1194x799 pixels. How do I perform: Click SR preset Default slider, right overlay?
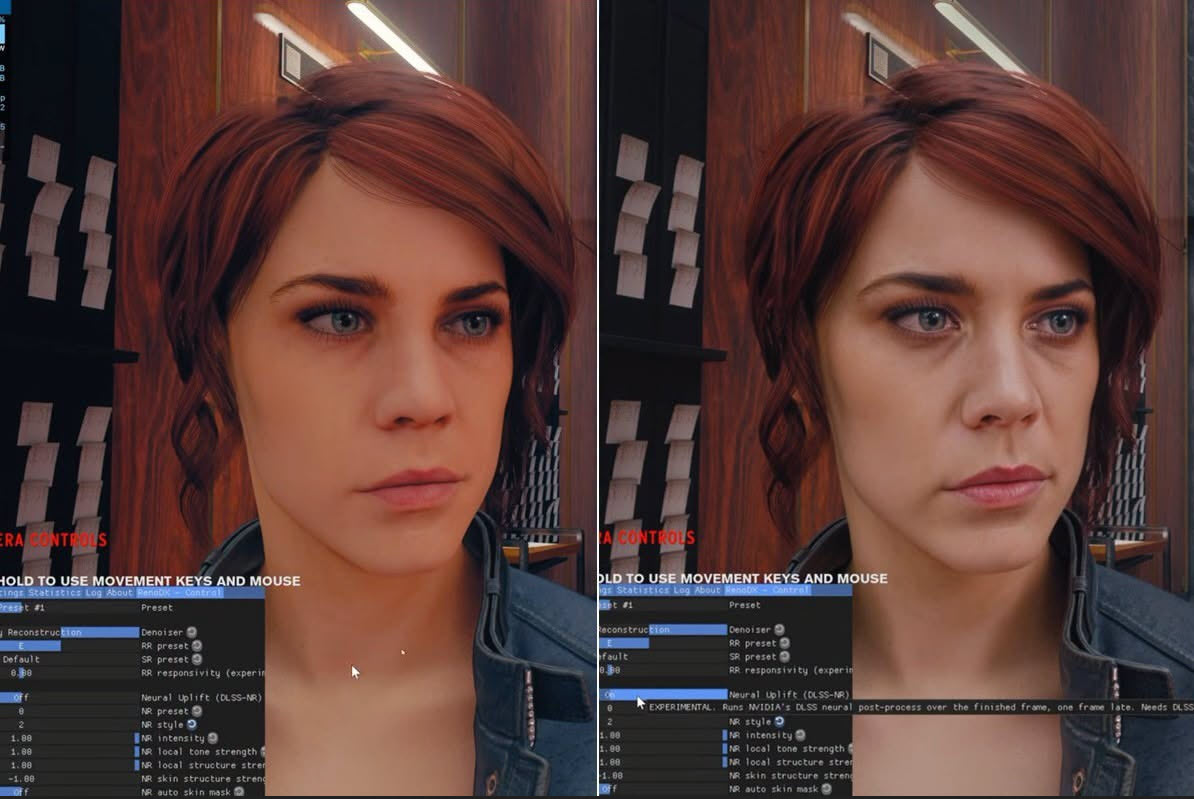(x=662, y=657)
